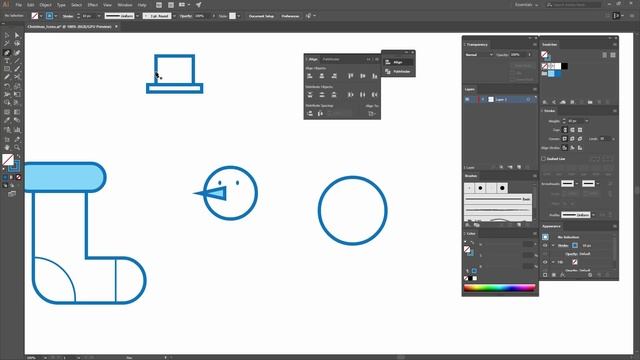
Task: Open the Align To dropdown
Action: click(x=372, y=113)
